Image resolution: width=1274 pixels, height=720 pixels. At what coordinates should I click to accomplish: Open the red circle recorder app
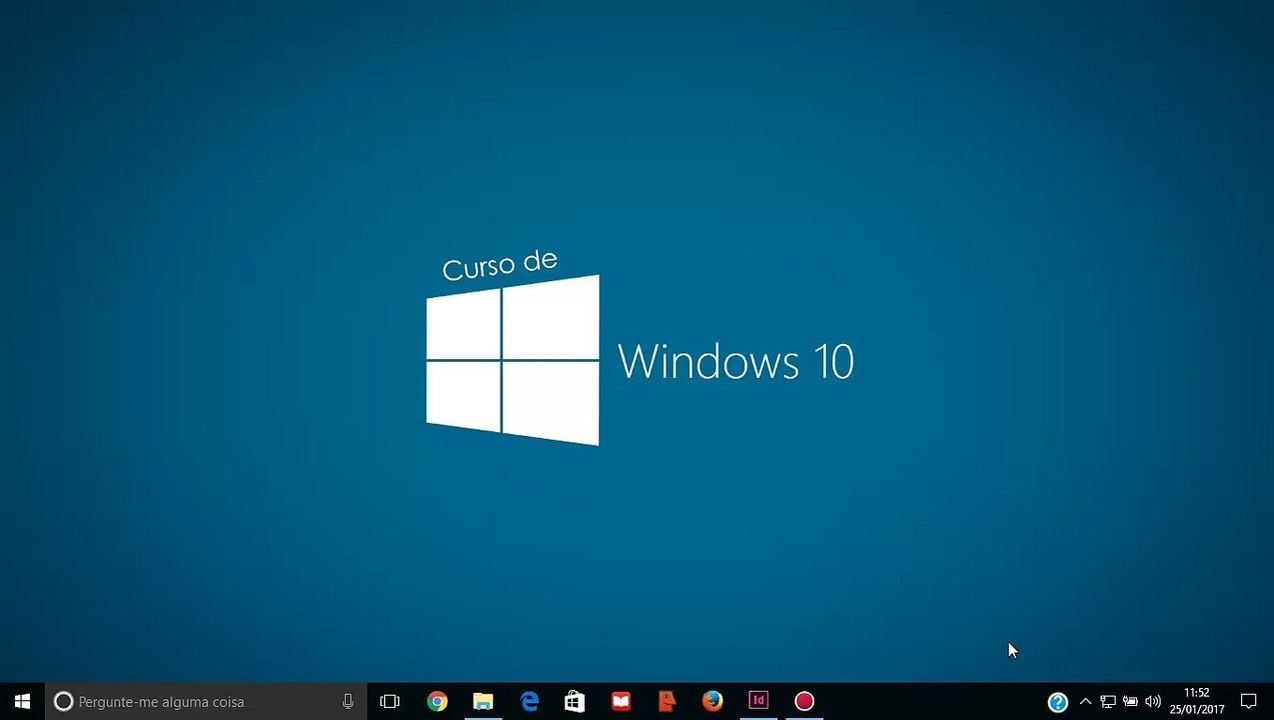click(805, 701)
